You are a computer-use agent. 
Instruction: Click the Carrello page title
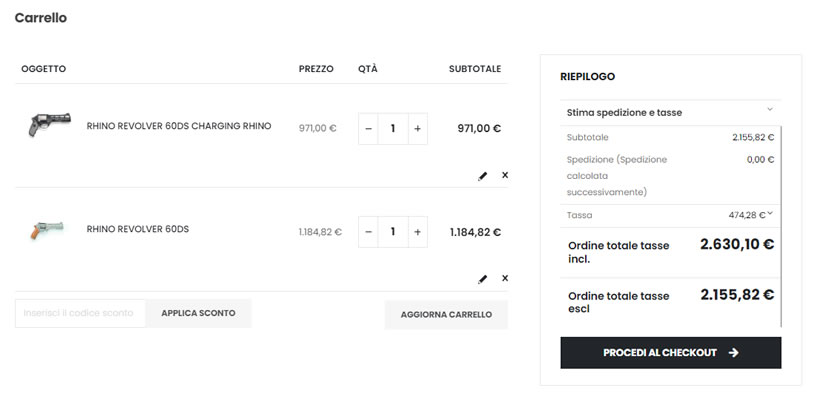pos(41,18)
